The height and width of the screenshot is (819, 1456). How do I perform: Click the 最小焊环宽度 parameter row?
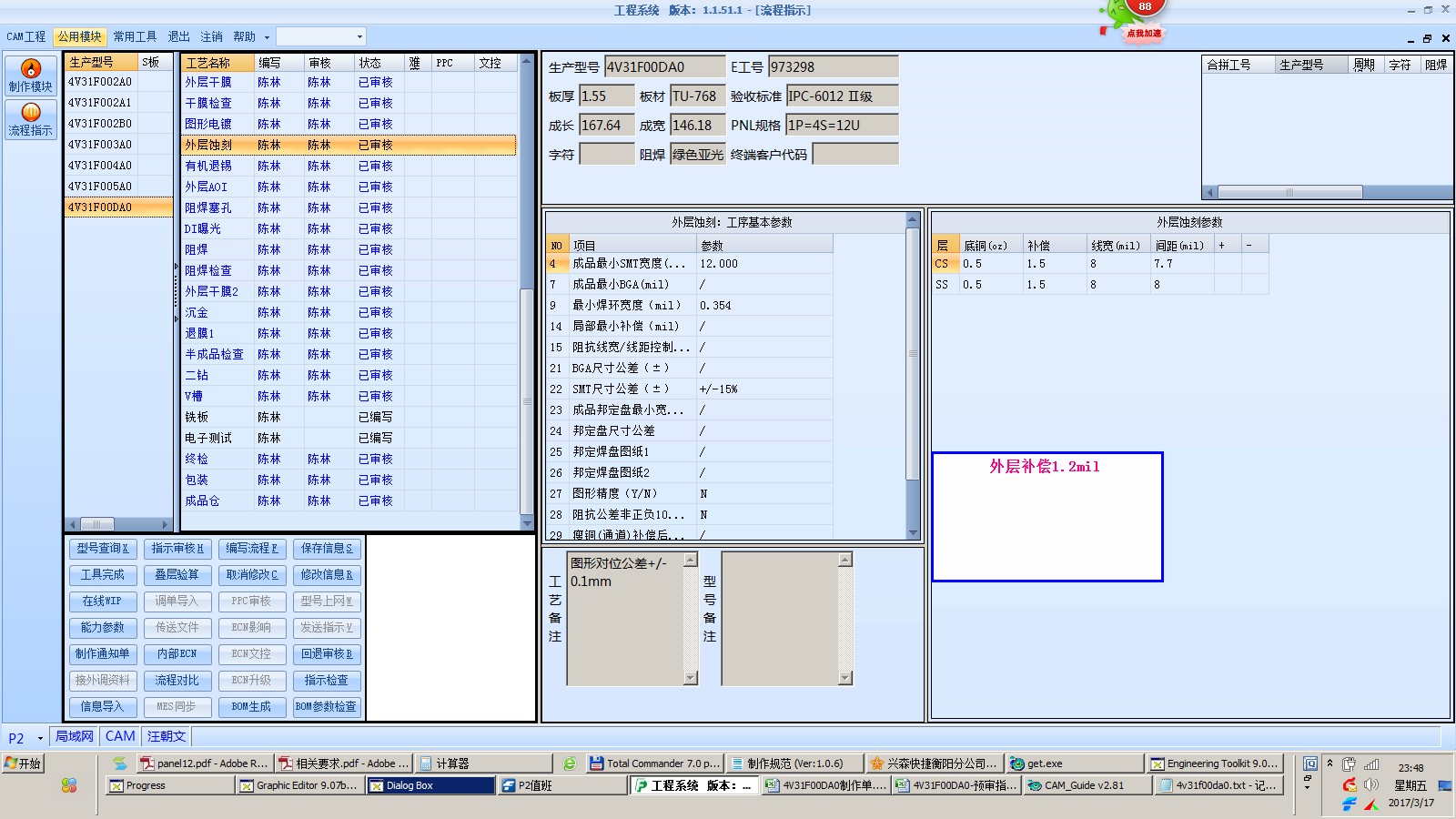click(x=690, y=306)
